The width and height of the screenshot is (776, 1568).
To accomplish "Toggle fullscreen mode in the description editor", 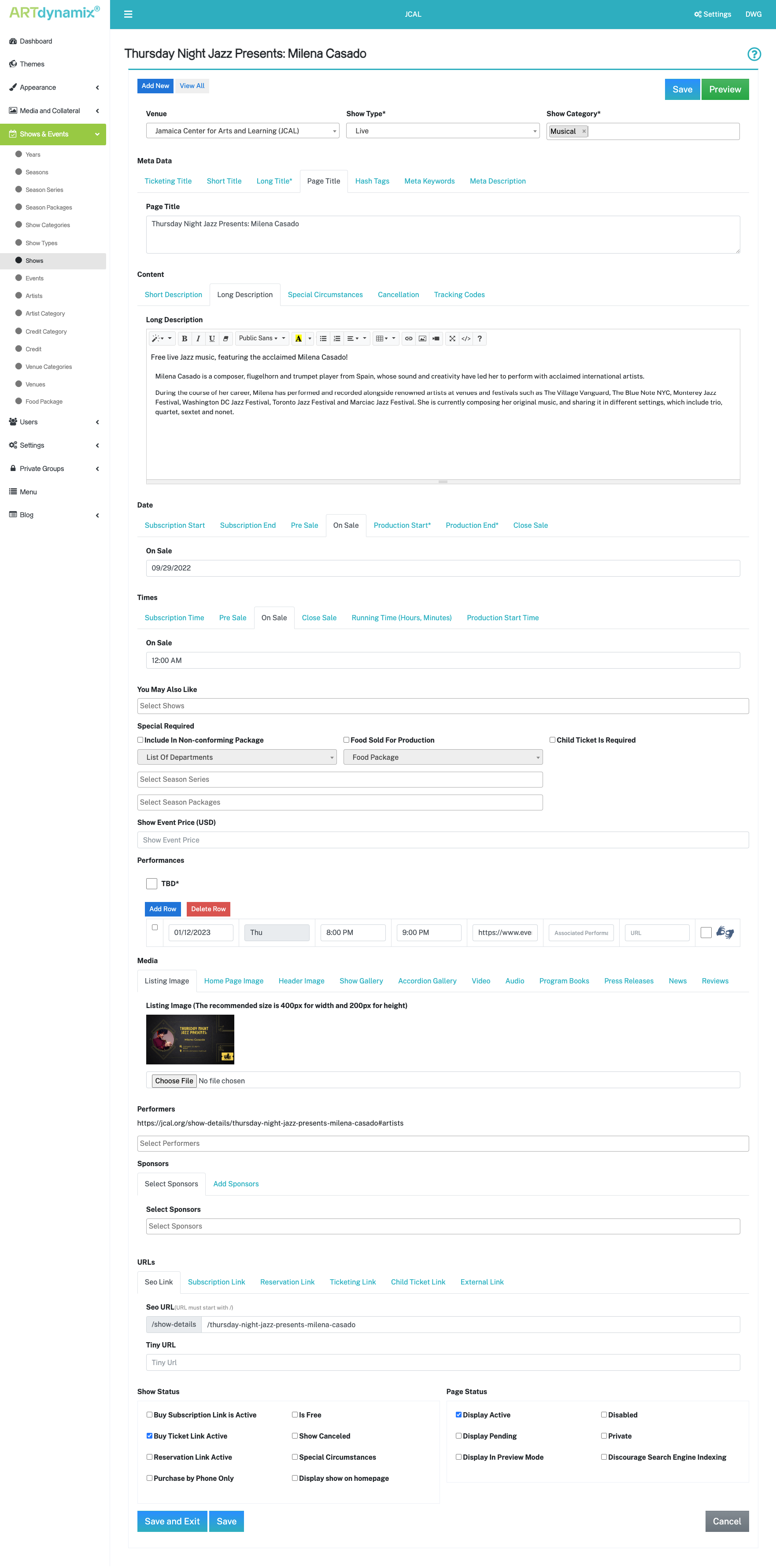I will click(453, 339).
